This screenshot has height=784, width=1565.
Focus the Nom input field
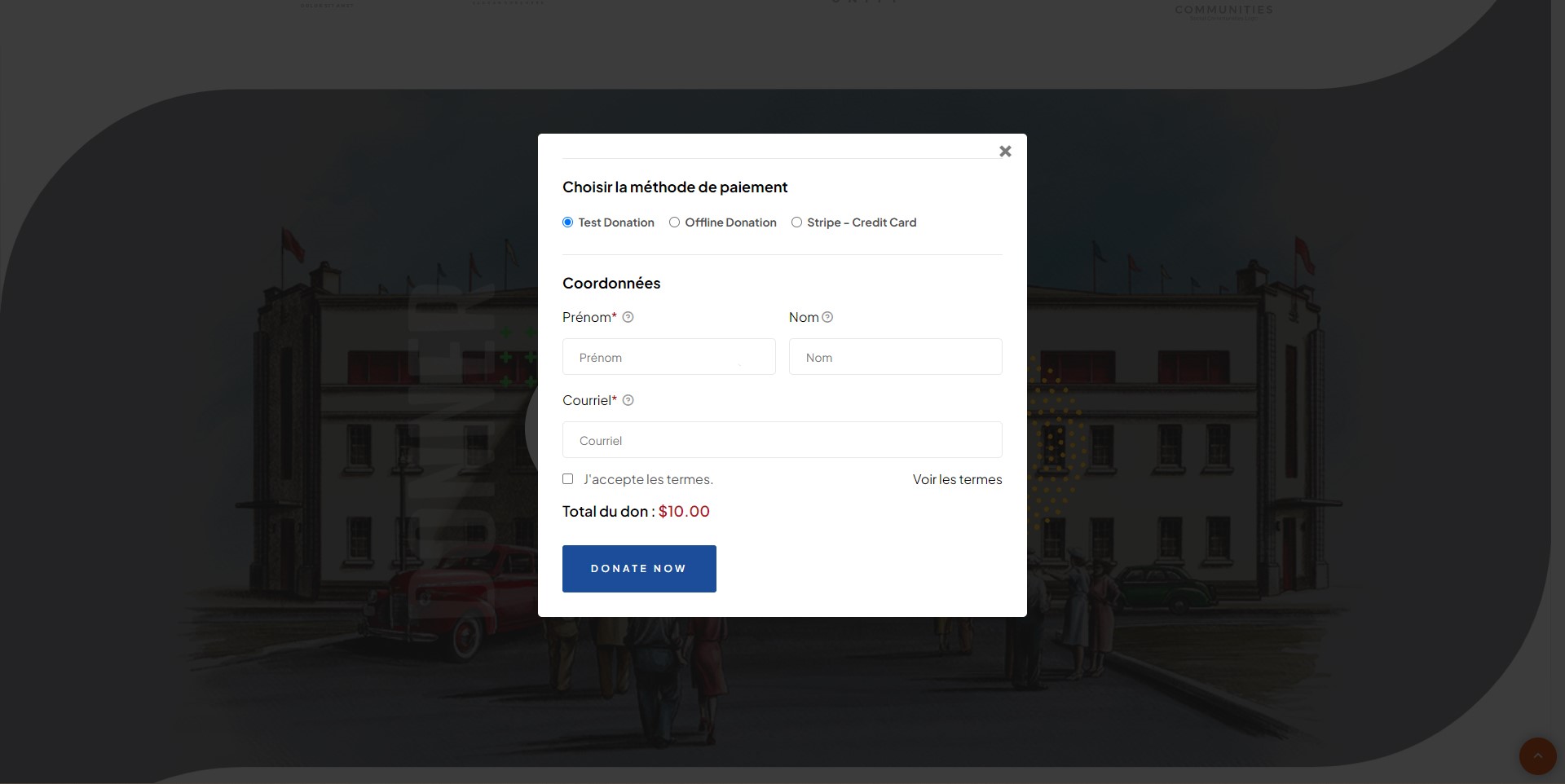pos(895,357)
